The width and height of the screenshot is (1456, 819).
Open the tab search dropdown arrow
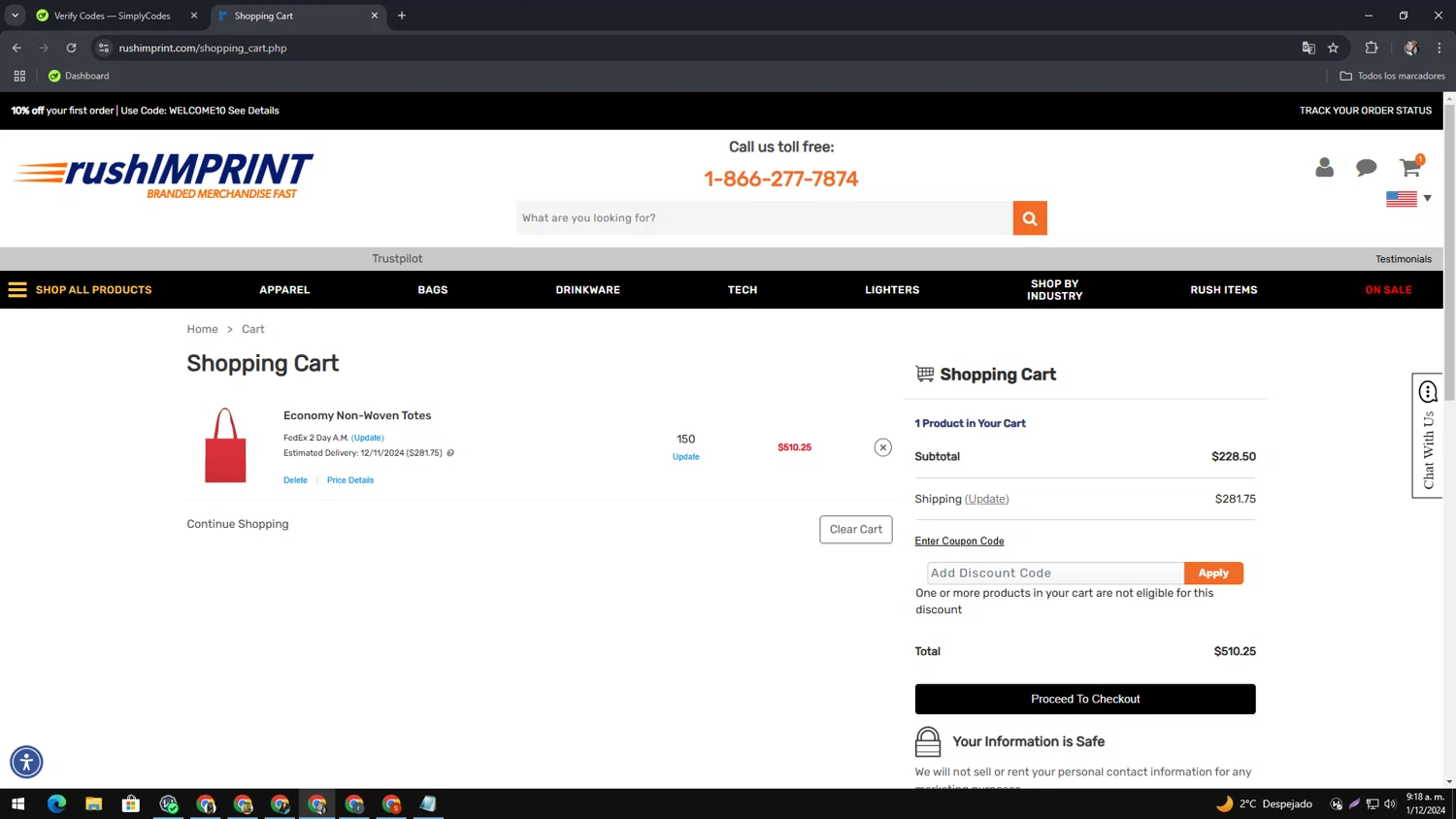(15, 16)
